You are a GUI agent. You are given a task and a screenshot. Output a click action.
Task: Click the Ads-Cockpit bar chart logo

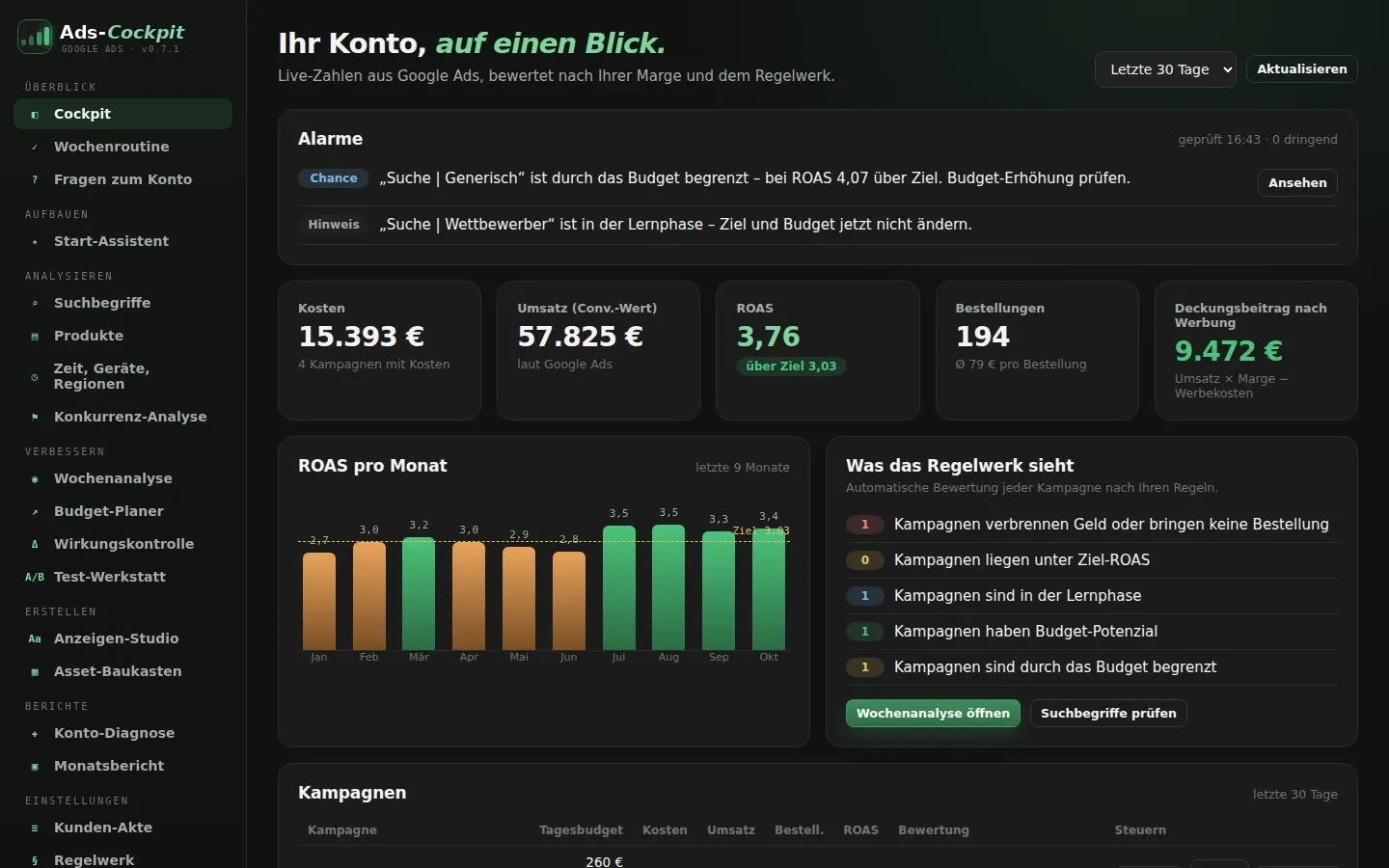coord(35,37)
